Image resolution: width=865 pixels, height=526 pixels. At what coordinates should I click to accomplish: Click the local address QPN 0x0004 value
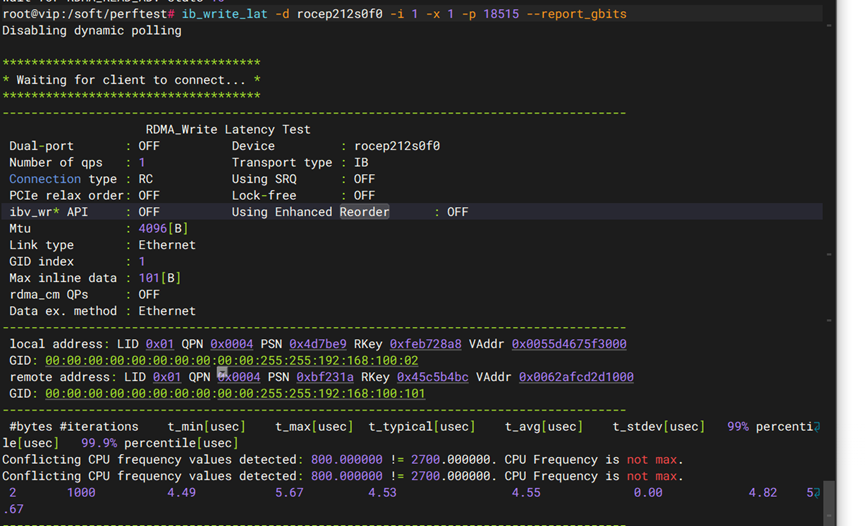231,344
